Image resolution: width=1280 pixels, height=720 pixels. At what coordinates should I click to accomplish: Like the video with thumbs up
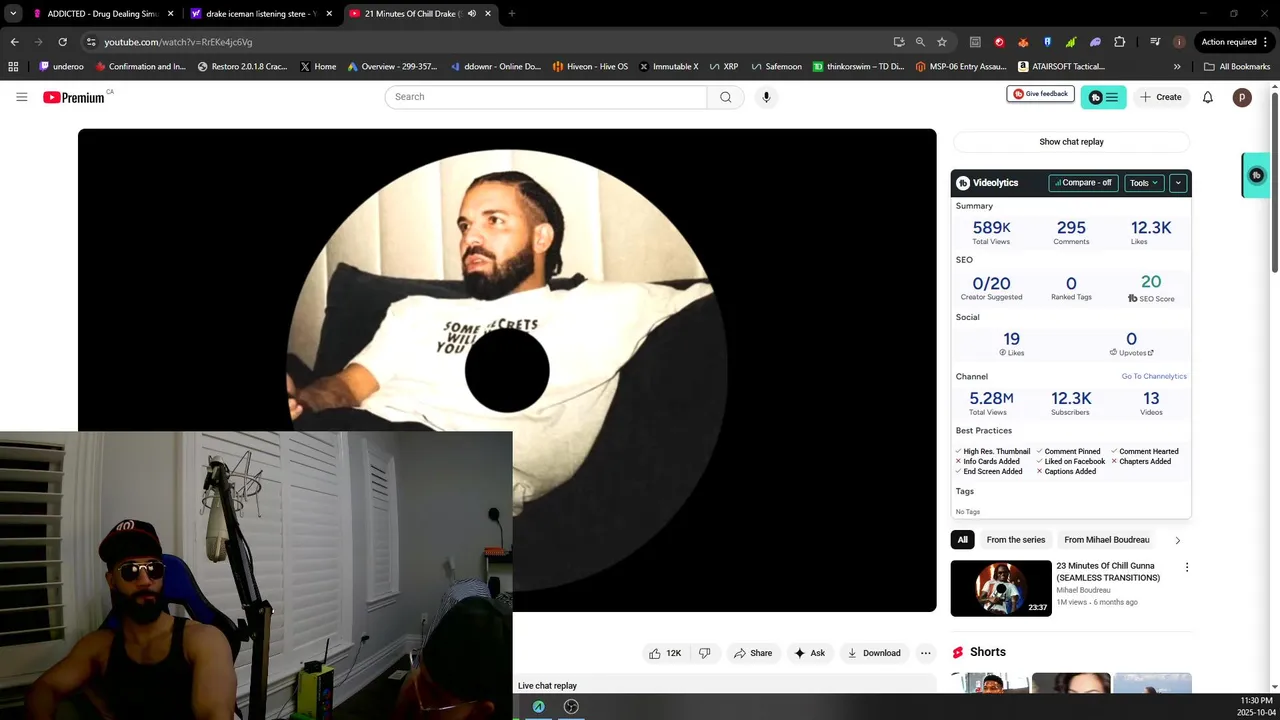(665, 653)
